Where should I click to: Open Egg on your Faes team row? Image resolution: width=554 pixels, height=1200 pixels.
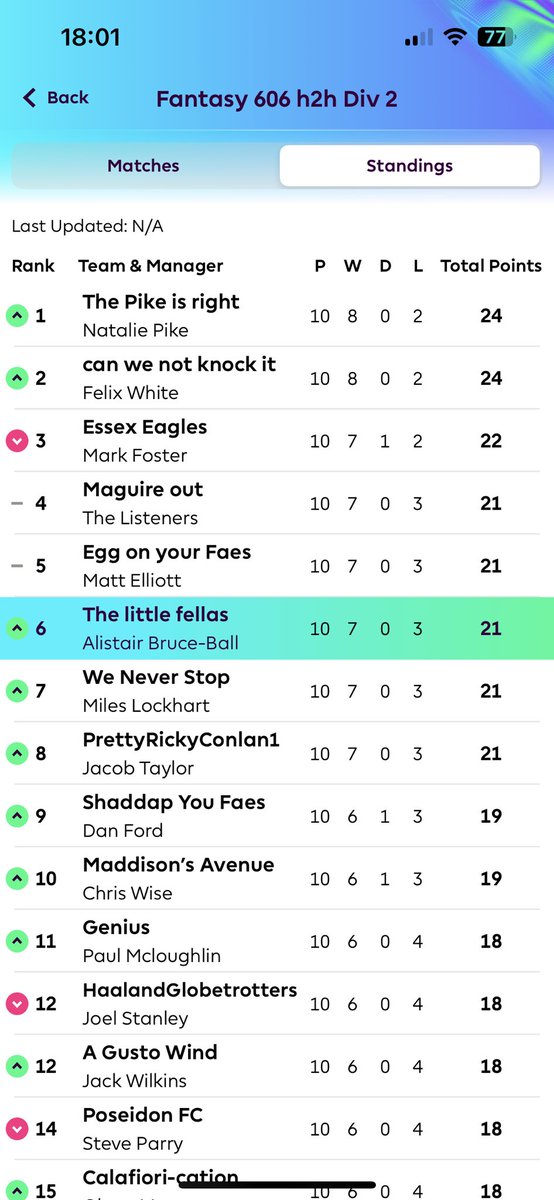pos(277,566)
